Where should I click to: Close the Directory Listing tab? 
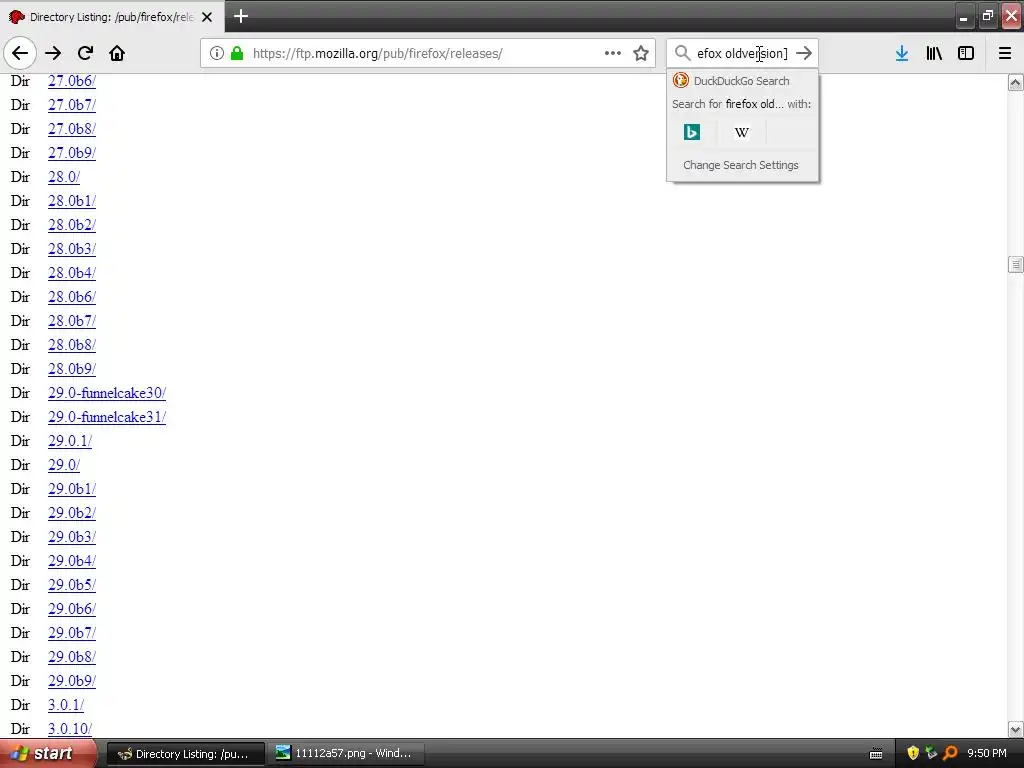(207, 17)
